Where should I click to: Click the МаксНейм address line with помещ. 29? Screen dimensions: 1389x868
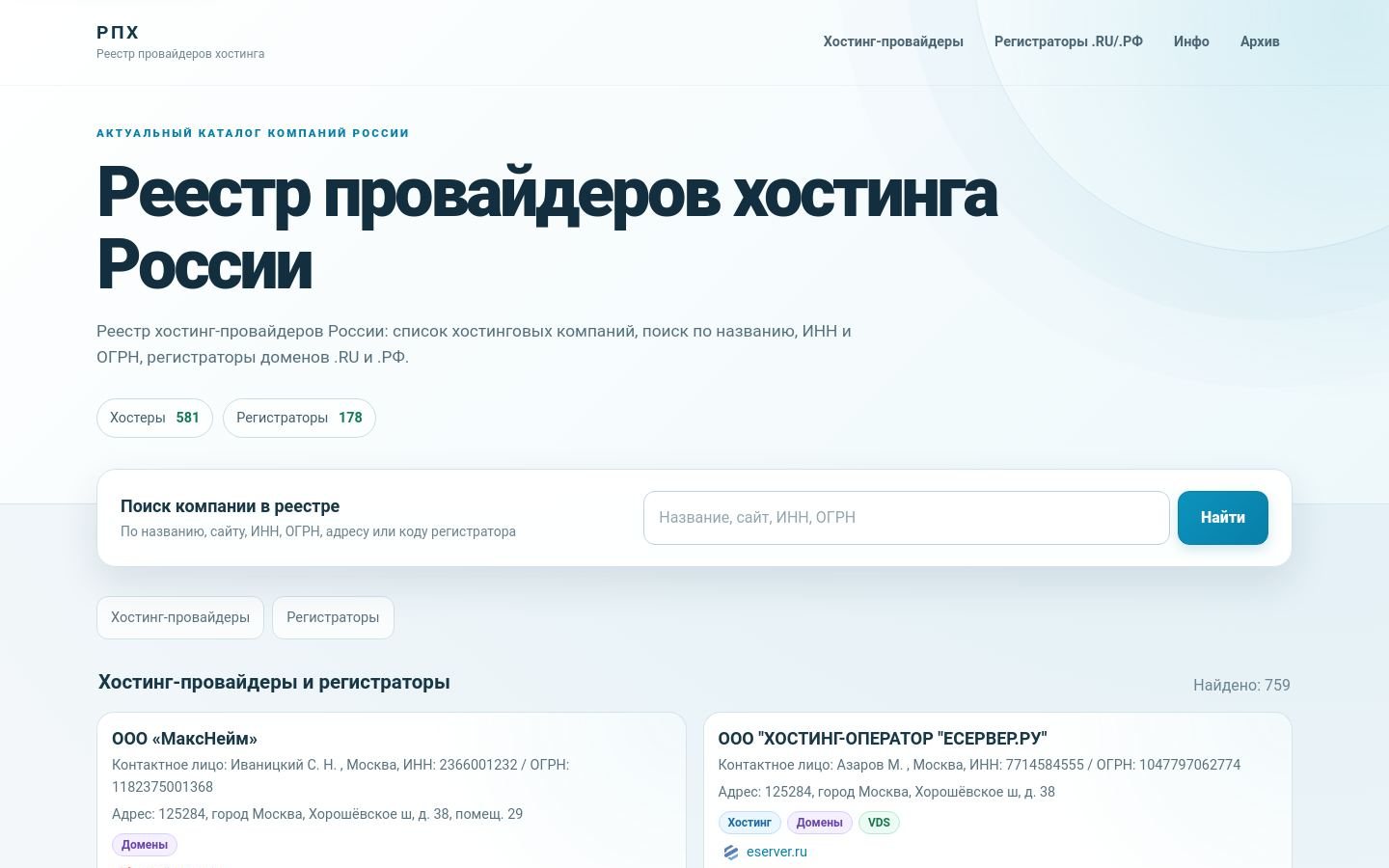[317, 814]
